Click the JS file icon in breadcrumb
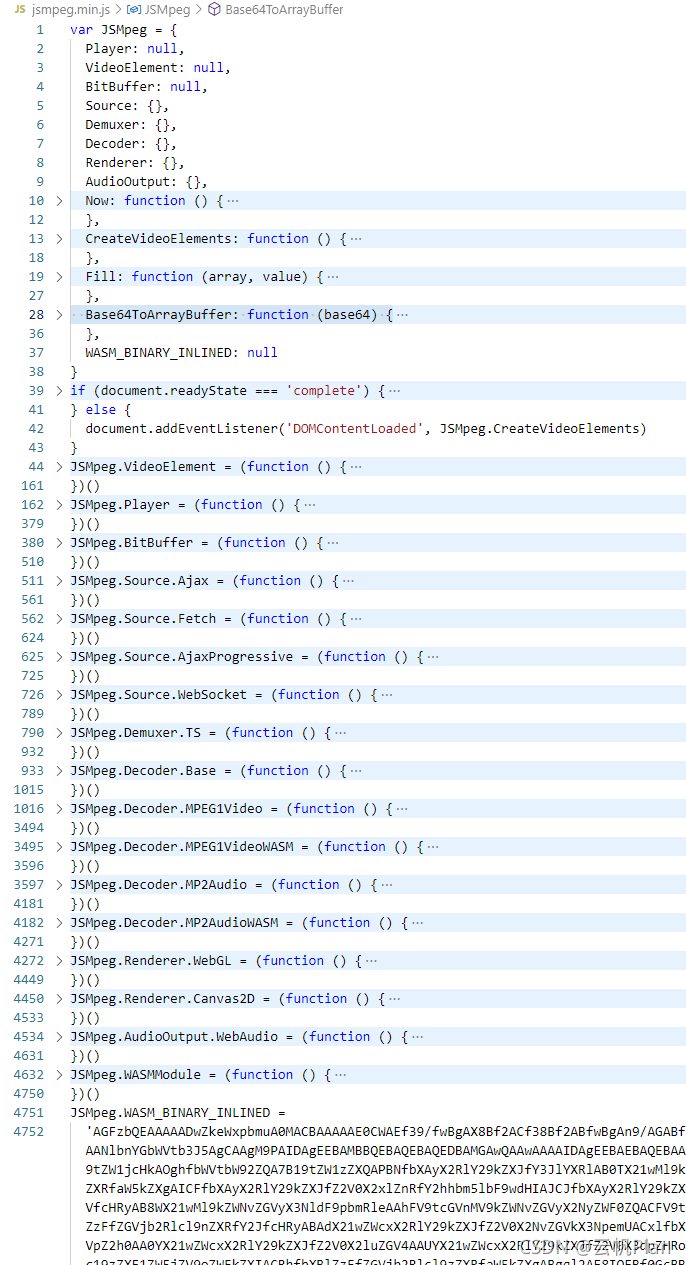 (x=20, y=9)
